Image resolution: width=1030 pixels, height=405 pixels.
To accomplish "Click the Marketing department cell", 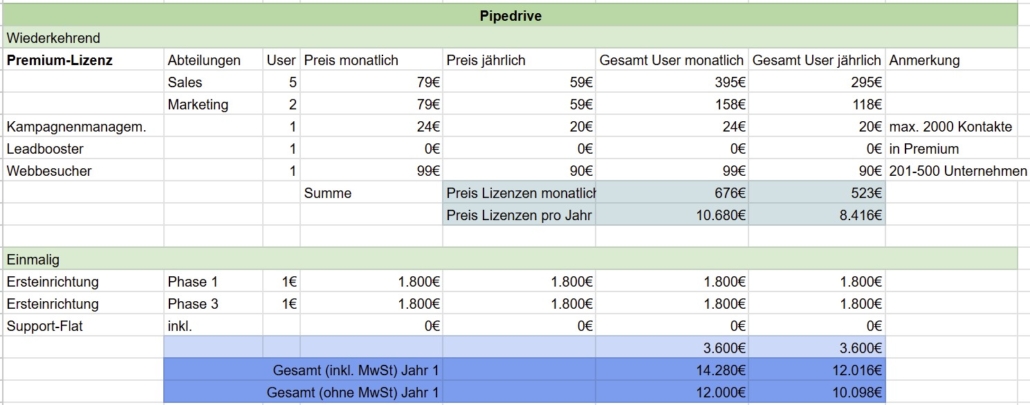I will tap(198, 104).
